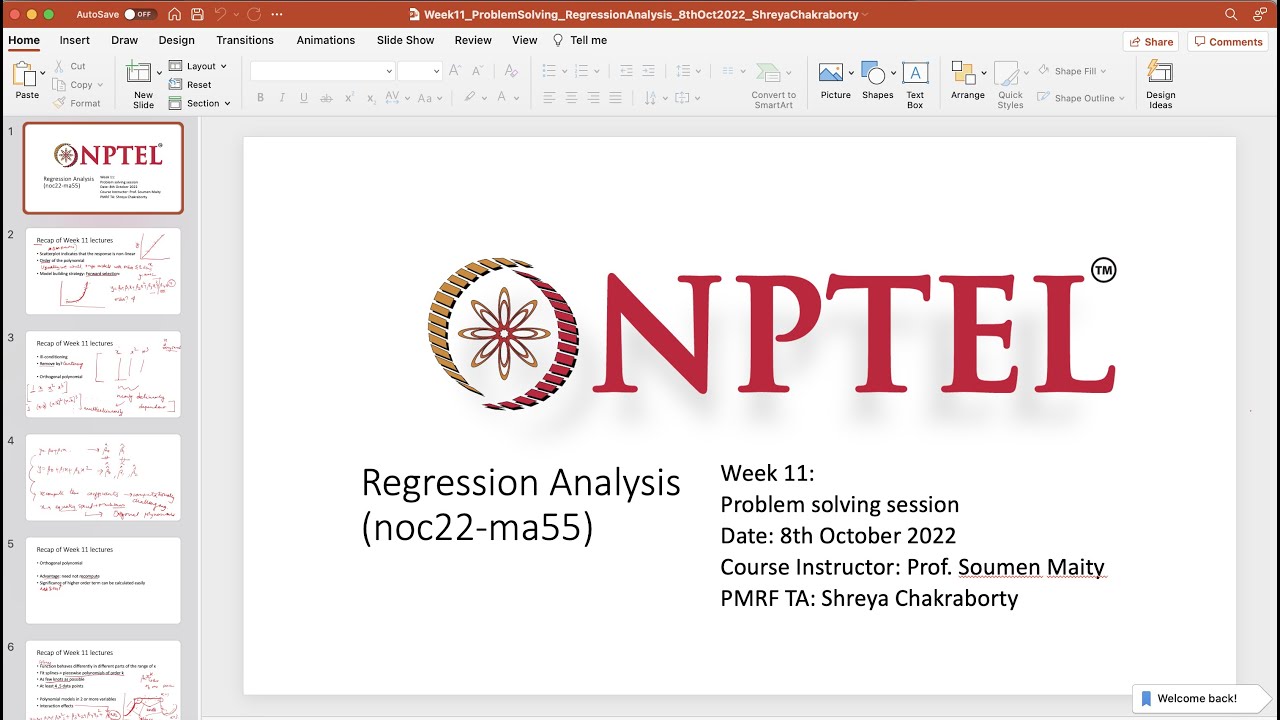Open the Shape Fill color dropdown
The width and height of the screenshot is (1280, 720).
tap(1073, 71)
